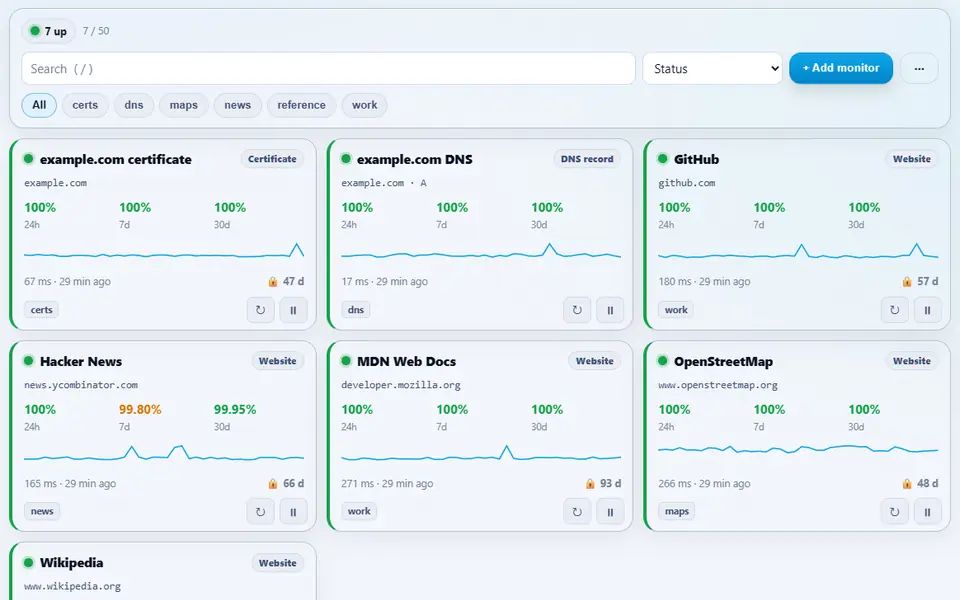The image size is (960, 600).
Task: Open the example.com DNS monitor title
Action: click(414, 159)
